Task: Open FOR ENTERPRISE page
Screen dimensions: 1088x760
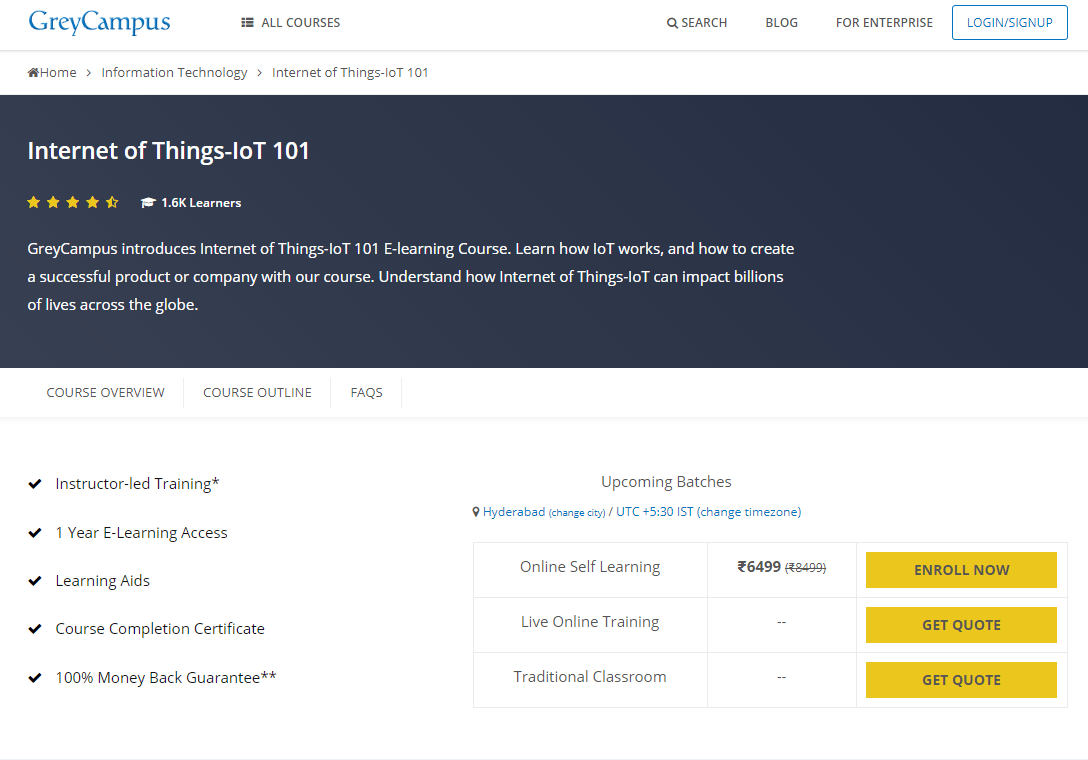Action: (x=884, y=23)
